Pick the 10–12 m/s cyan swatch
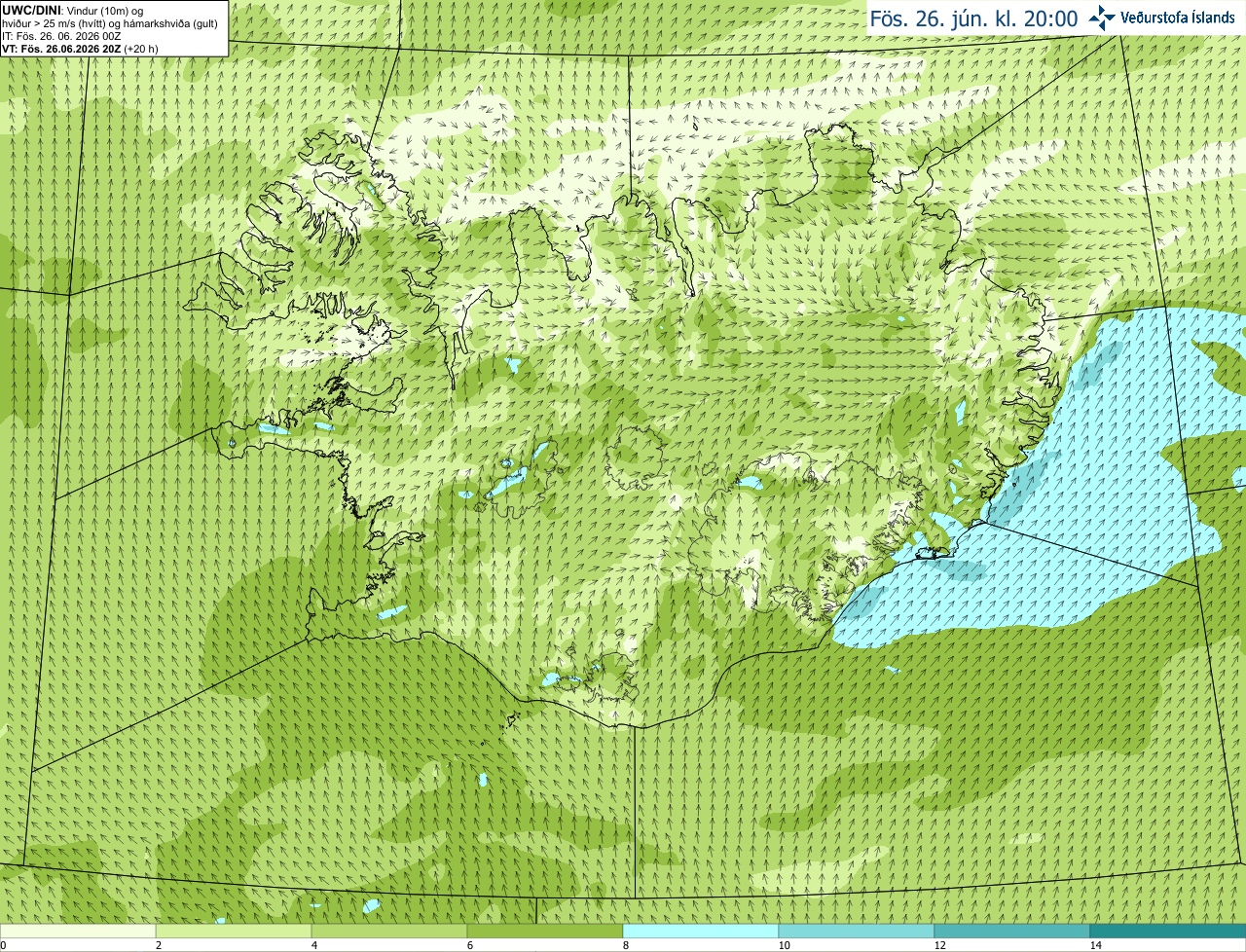This screenshot has width=1246, height=952. pos(857,931)
